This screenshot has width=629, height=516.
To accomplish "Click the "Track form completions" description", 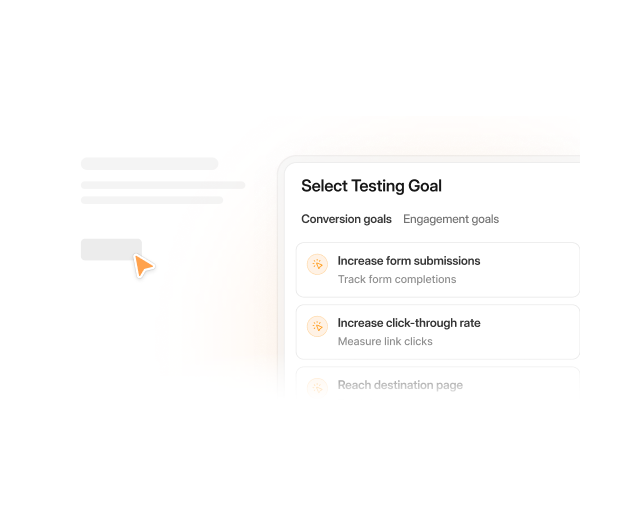I will click(396, 280).
